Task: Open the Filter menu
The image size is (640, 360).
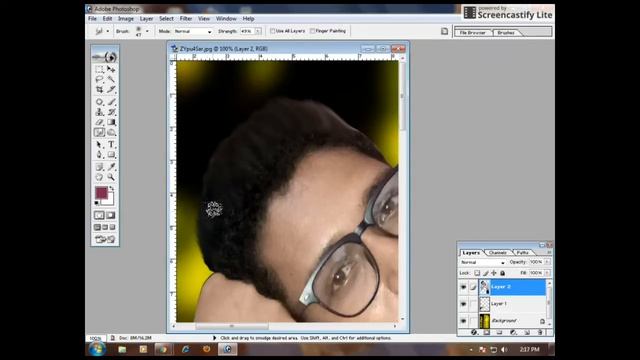Action: click(x=186, y=19)
